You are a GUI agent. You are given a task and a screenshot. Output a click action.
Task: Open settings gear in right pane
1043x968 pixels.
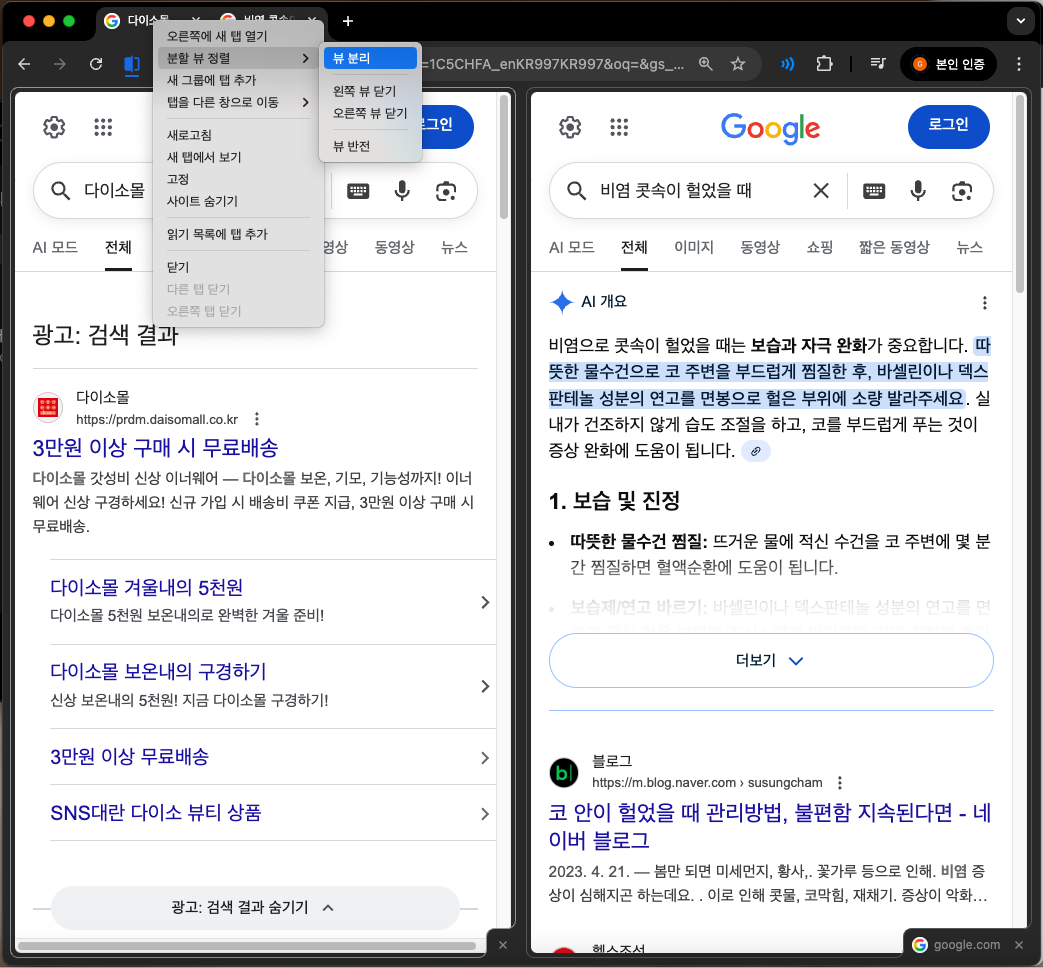tap(570, 127)
